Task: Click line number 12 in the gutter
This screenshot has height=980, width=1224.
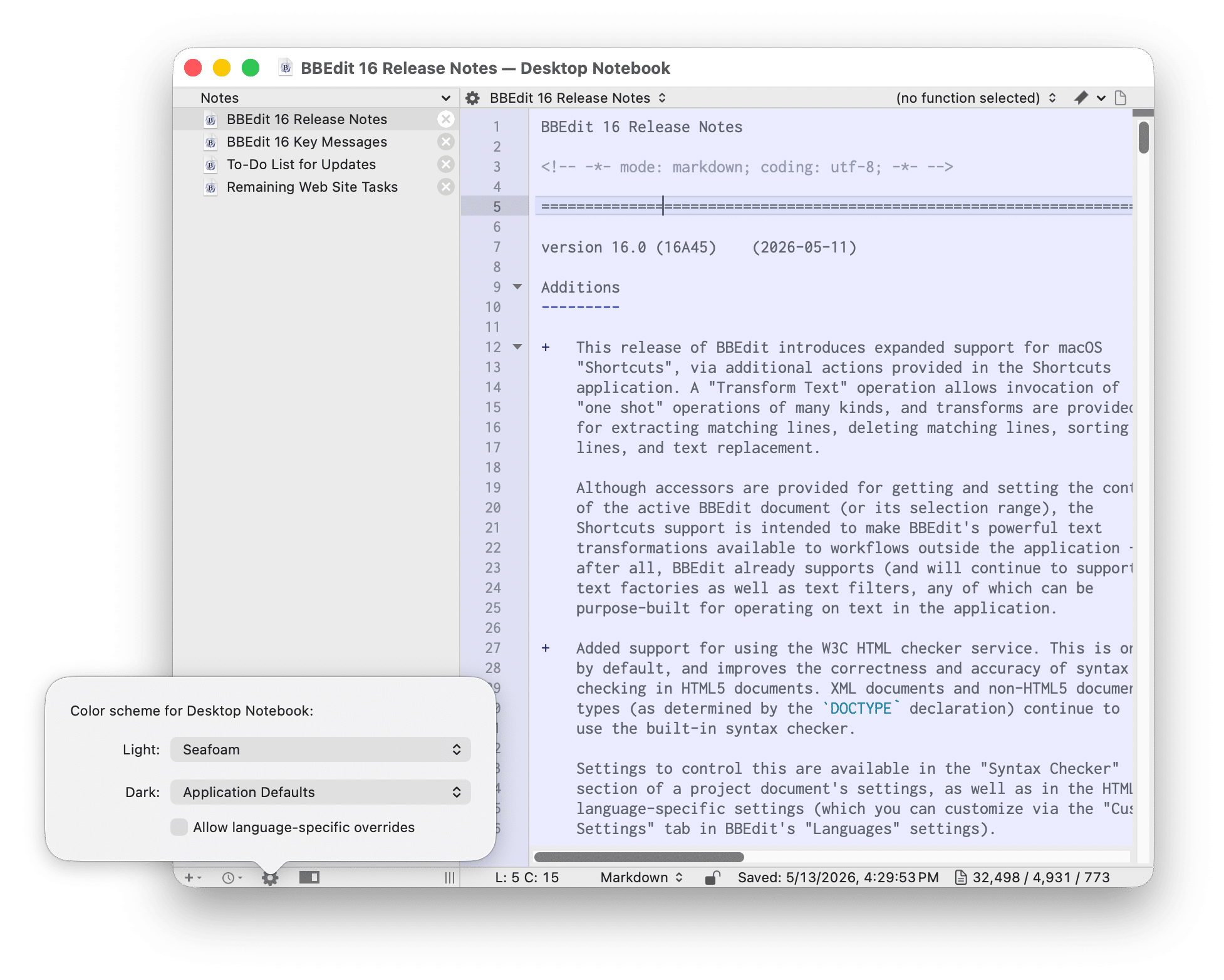Action: pos(493,347)
